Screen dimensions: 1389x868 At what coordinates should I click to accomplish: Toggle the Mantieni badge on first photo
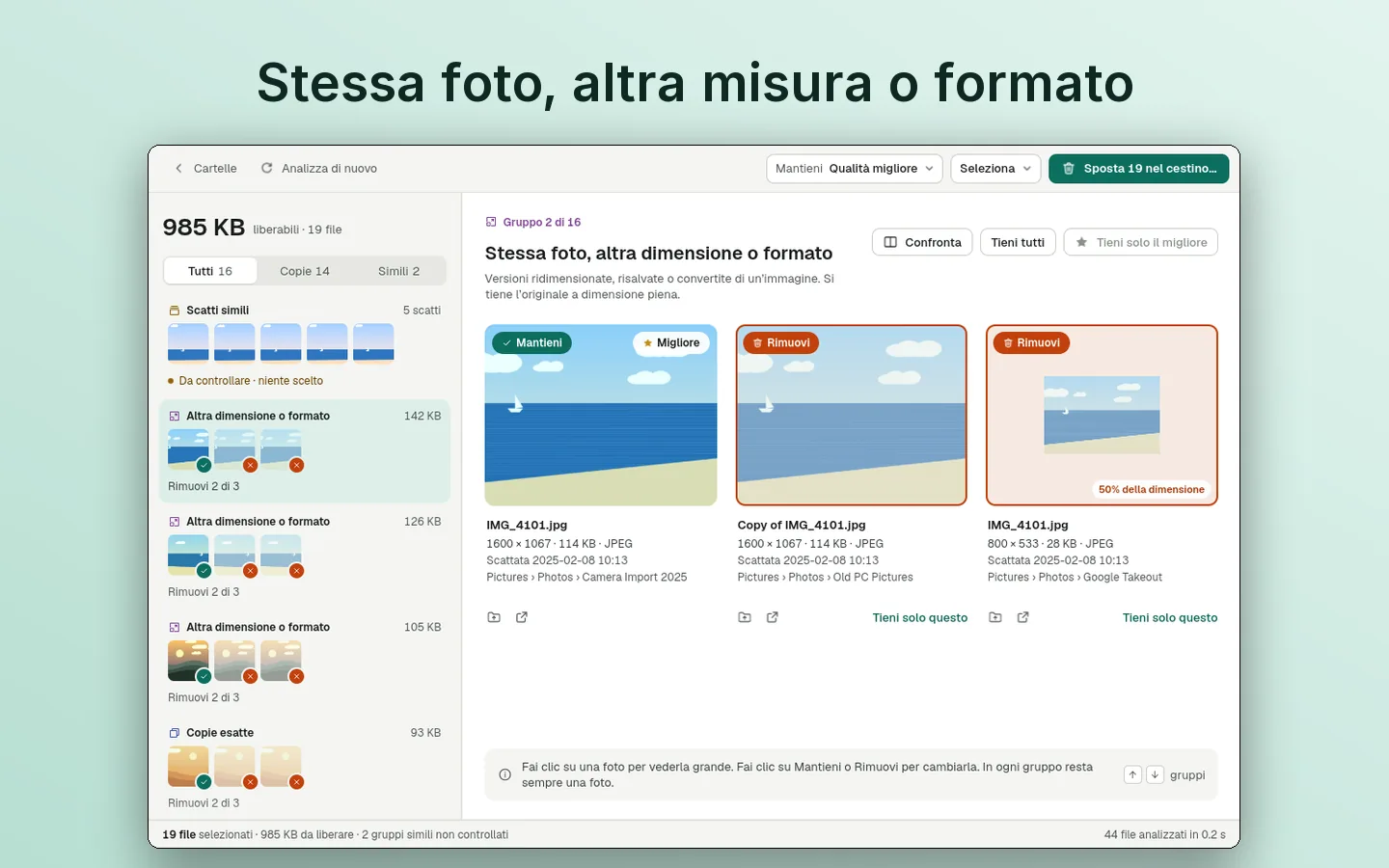[x=531, y=342]
